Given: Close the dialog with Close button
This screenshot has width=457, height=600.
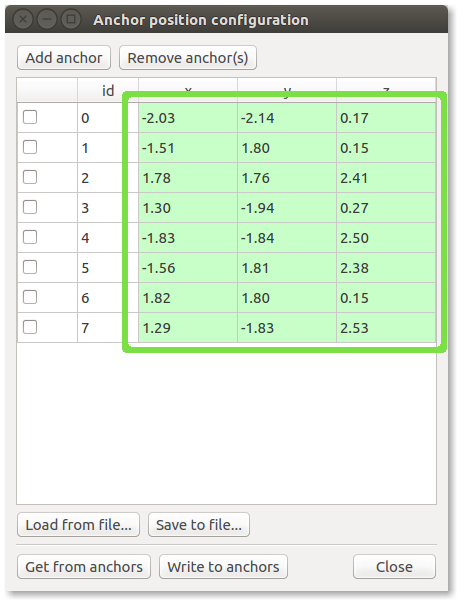Looking at the screenshot, I should (394, 567).
